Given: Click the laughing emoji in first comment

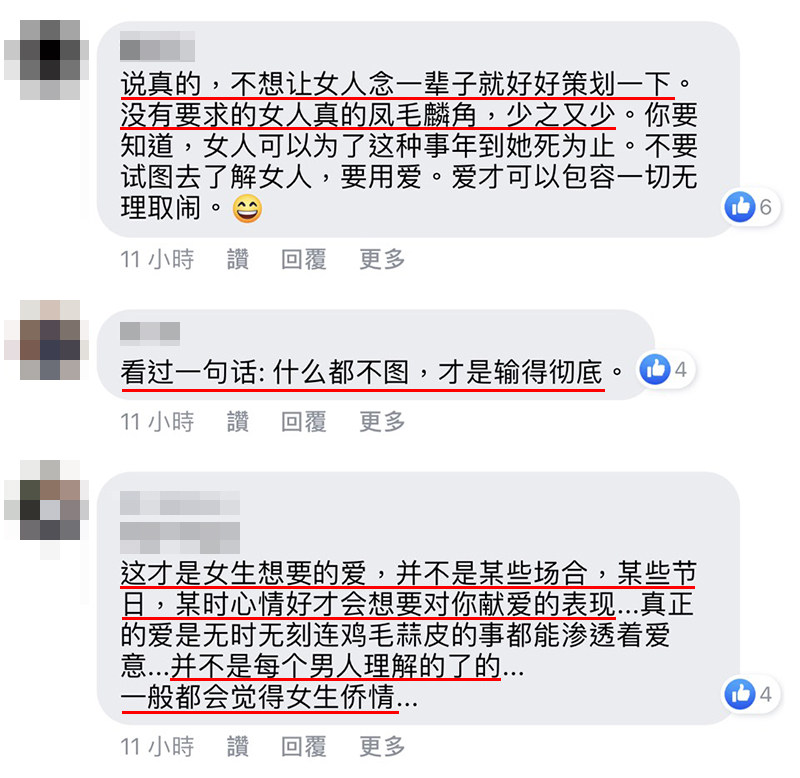Looking at the screenshot, I should (x=247, y=209).
